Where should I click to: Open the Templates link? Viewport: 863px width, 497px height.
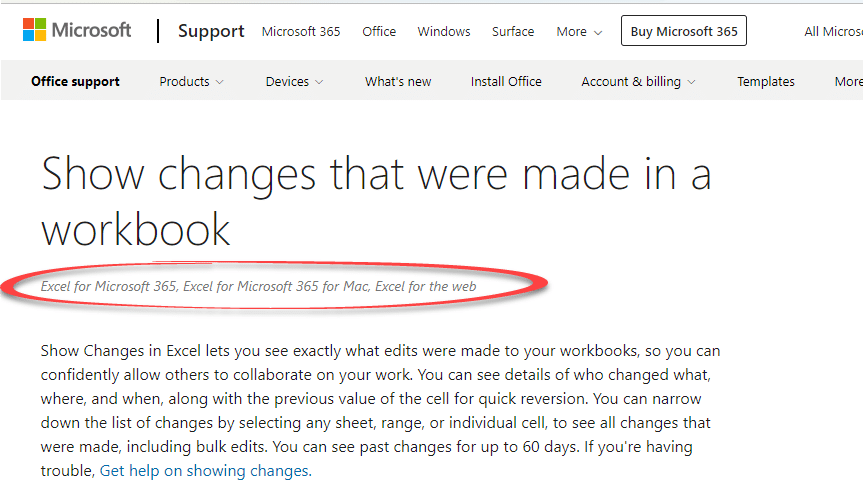pos(766,82)
